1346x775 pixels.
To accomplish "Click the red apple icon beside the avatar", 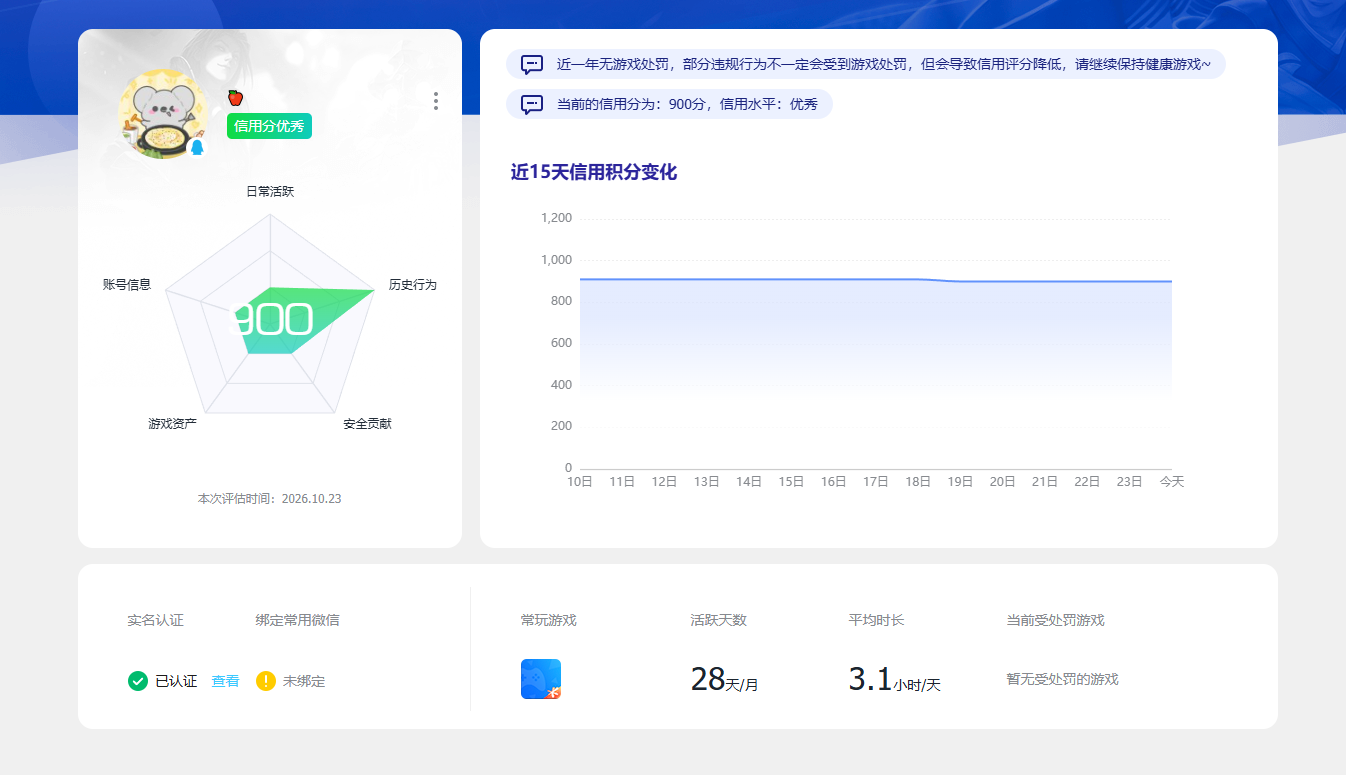I will point(236,97).
